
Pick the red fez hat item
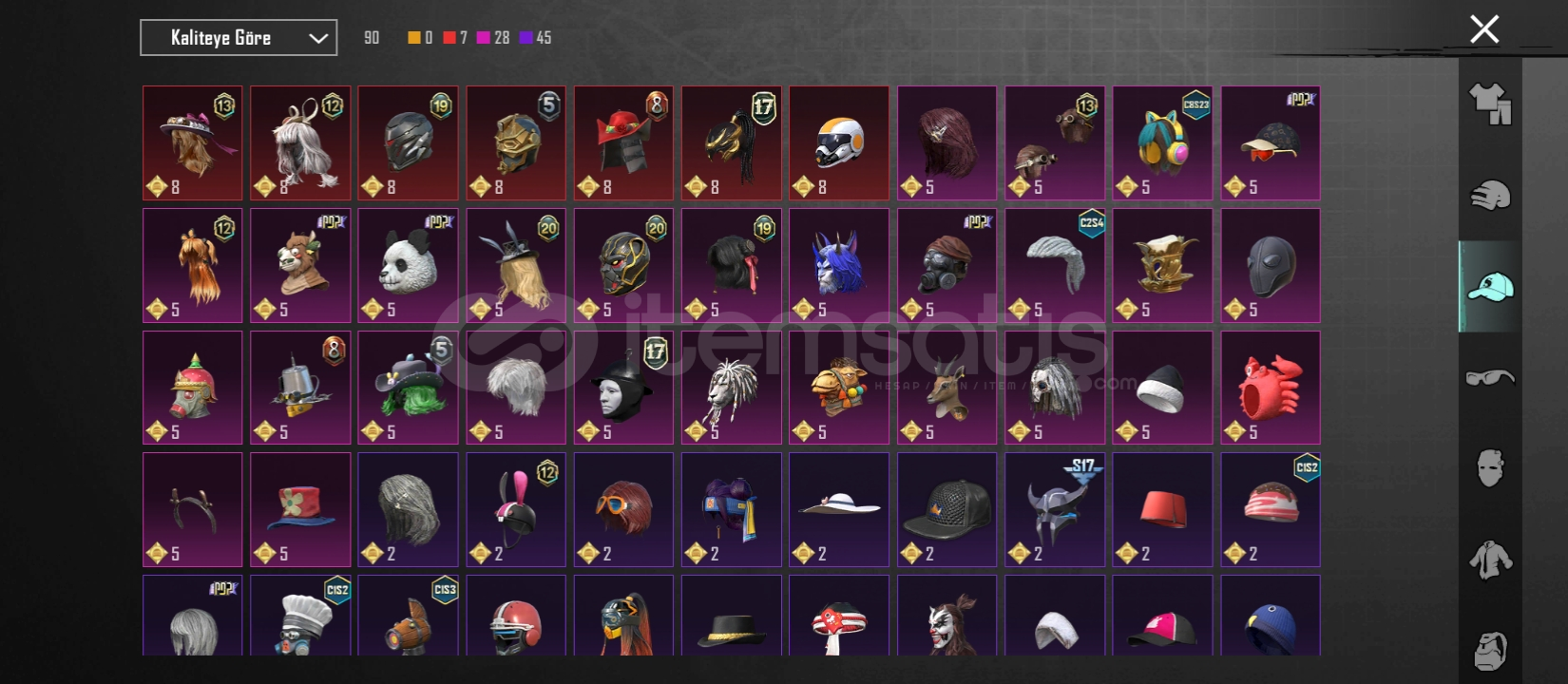coord(1162,509)
